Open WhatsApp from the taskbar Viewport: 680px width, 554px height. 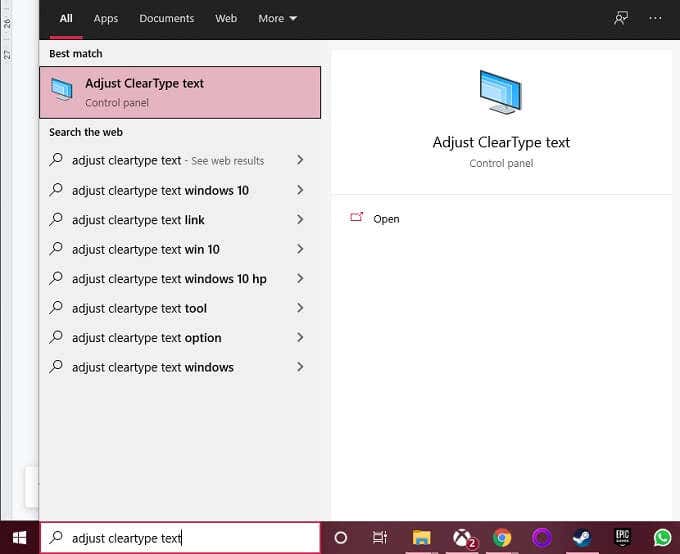[x=662, y=538]
